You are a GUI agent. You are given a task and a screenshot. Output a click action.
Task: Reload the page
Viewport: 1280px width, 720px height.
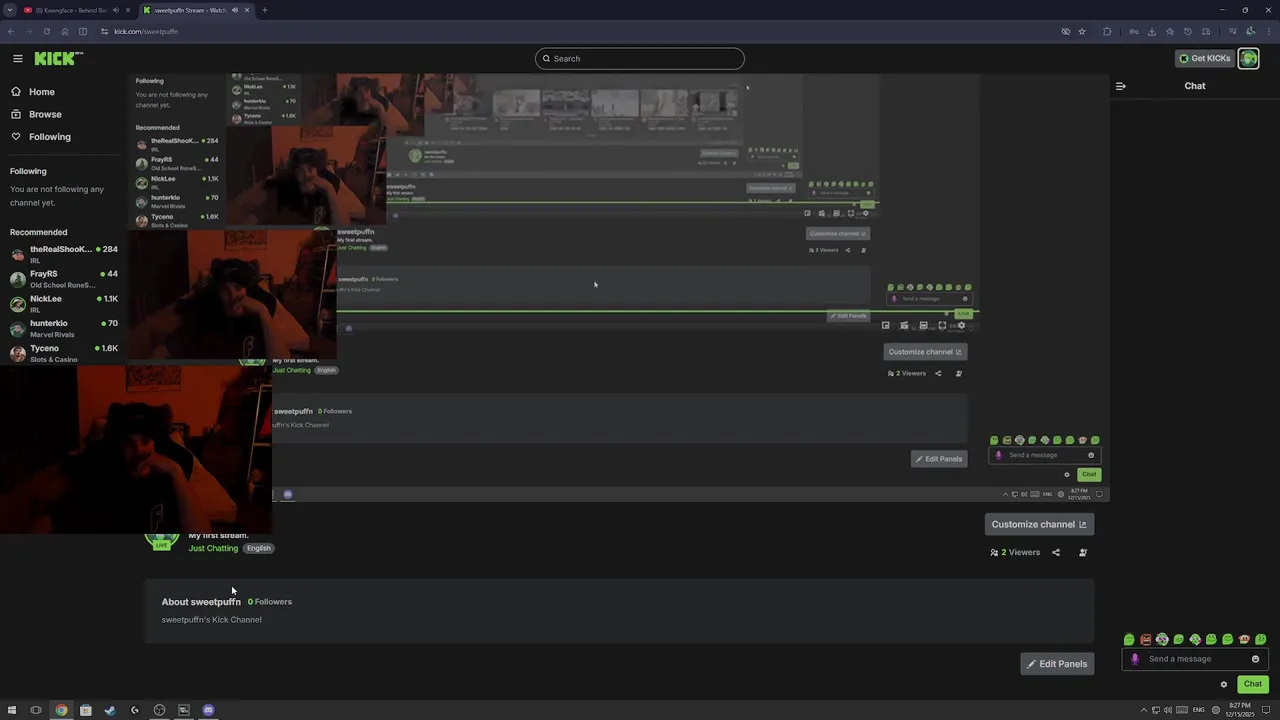click(46, 31)
